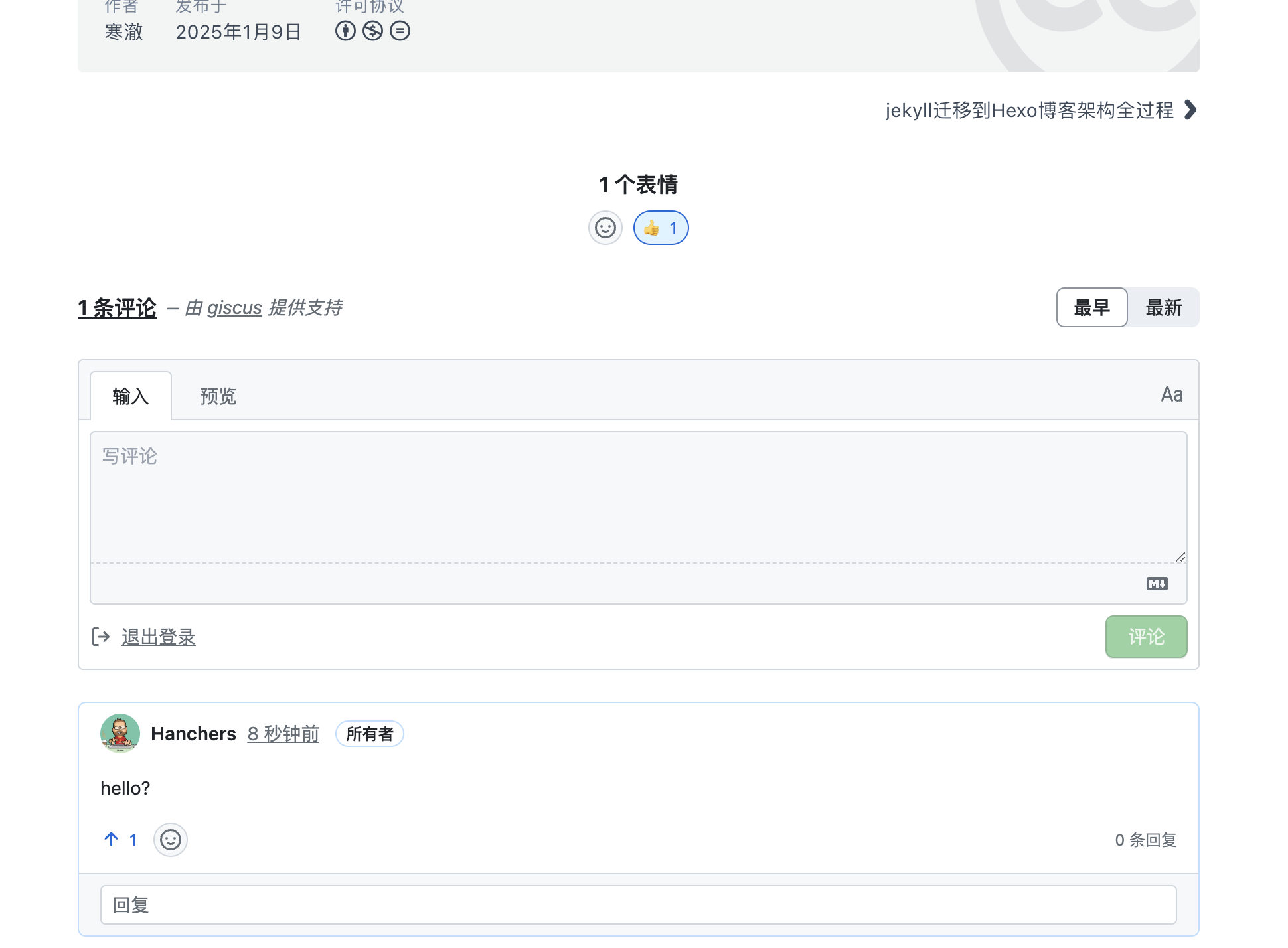This screenshot has height=948, width=1288.
Task: Select the 输入 tab
Action: click(130, 396)
